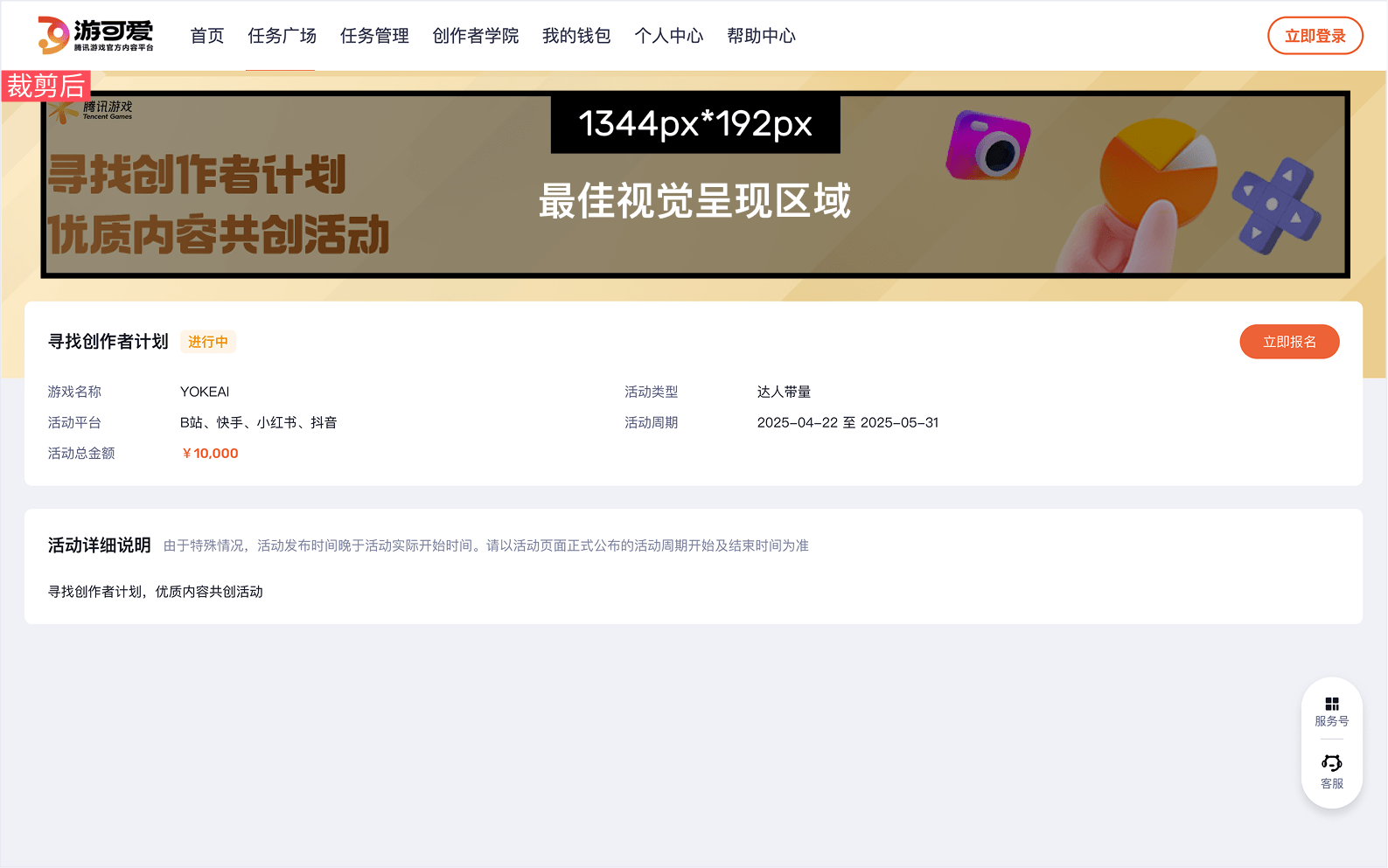Screen dimensions: 1388x868
Task: Click the 游可爱 logo in the header
Action: [x=95, y=35]
